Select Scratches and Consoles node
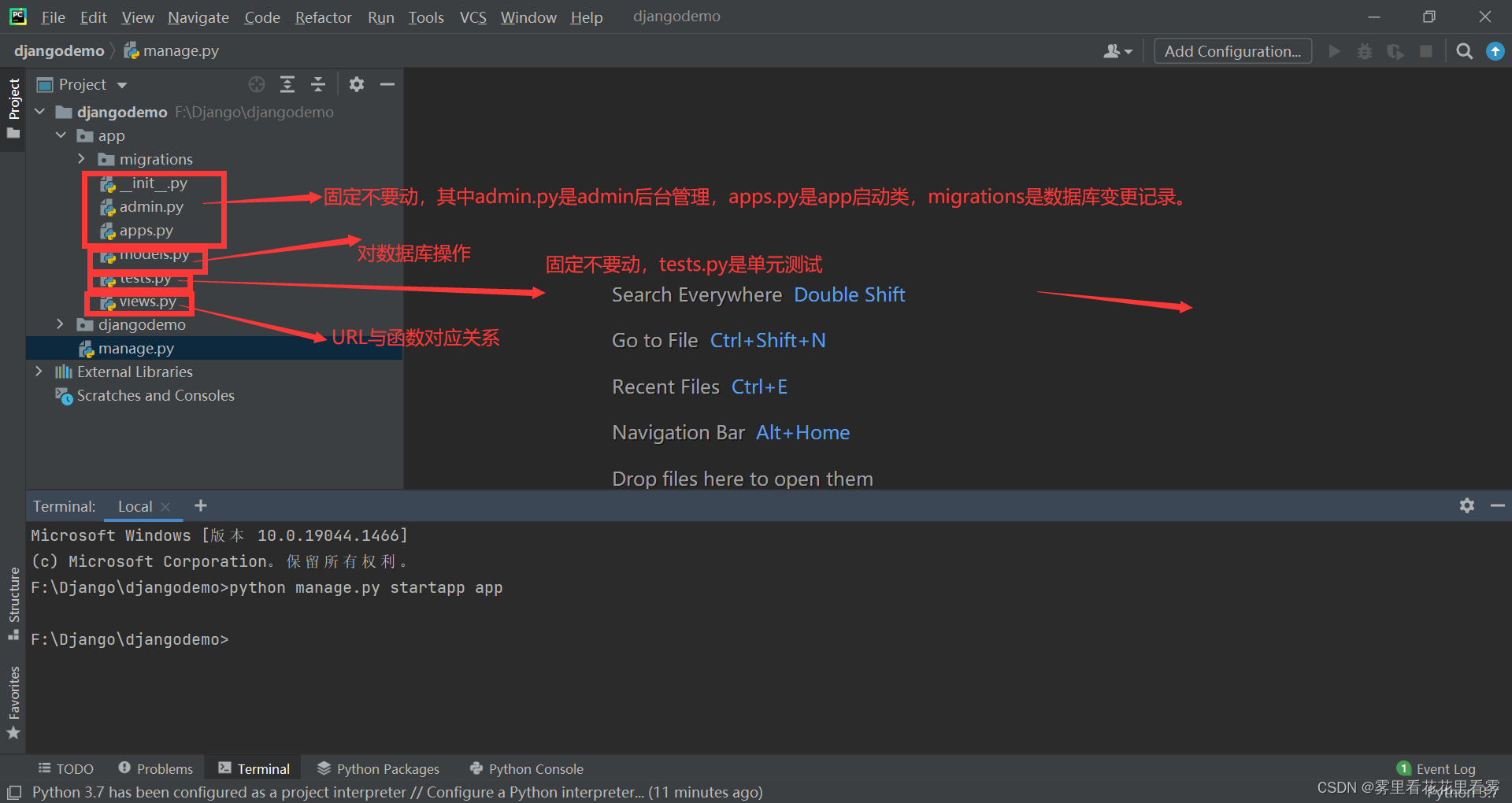 coord(145,395)
